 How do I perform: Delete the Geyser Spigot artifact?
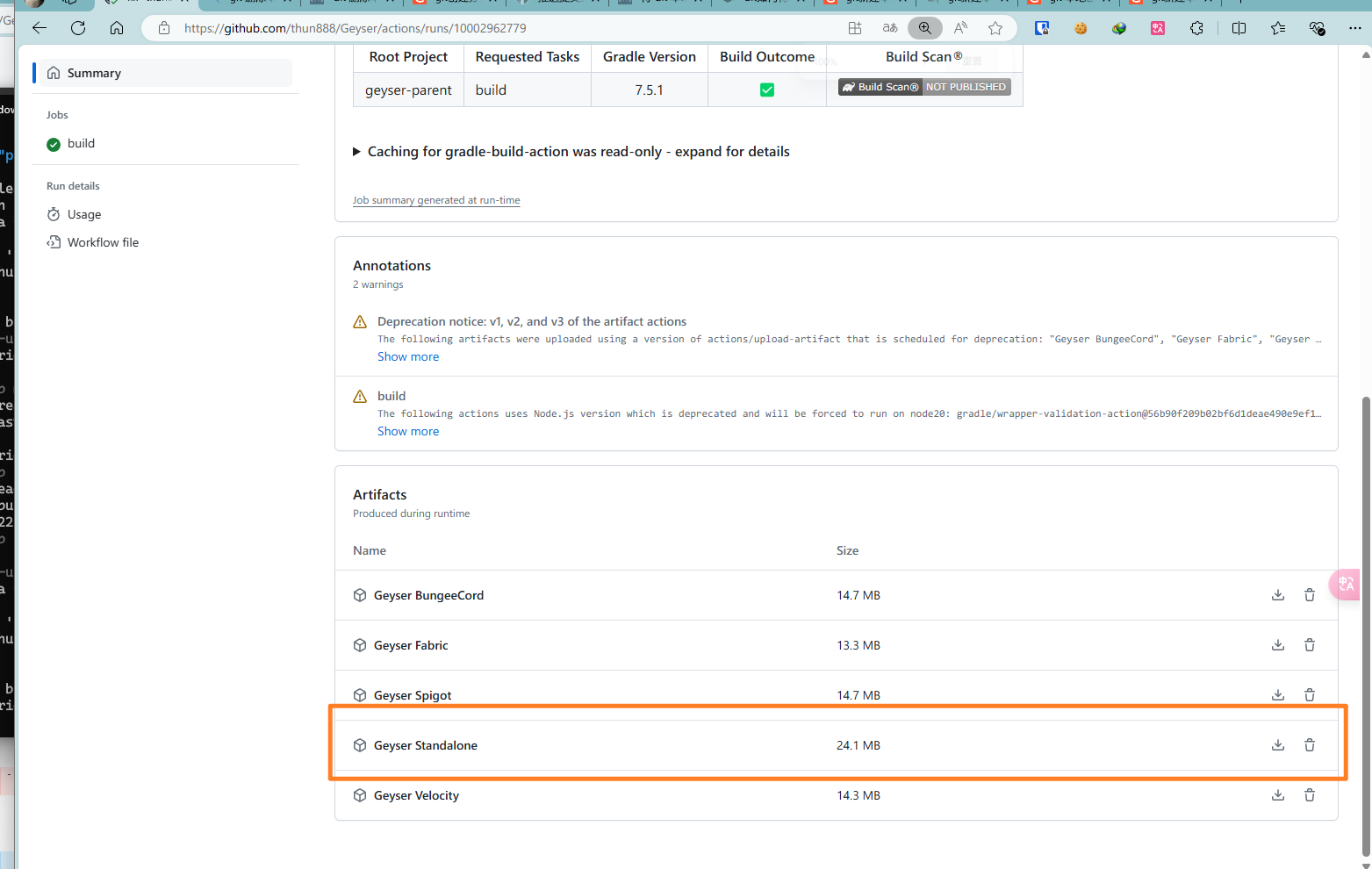[1310, 695]
